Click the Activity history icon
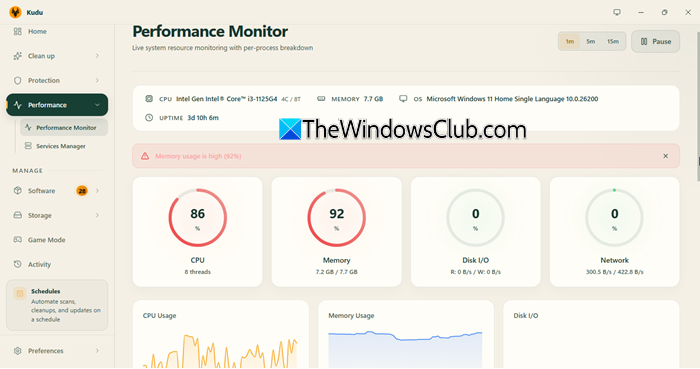Screen dimensions: 700x369 coord(17,264)
